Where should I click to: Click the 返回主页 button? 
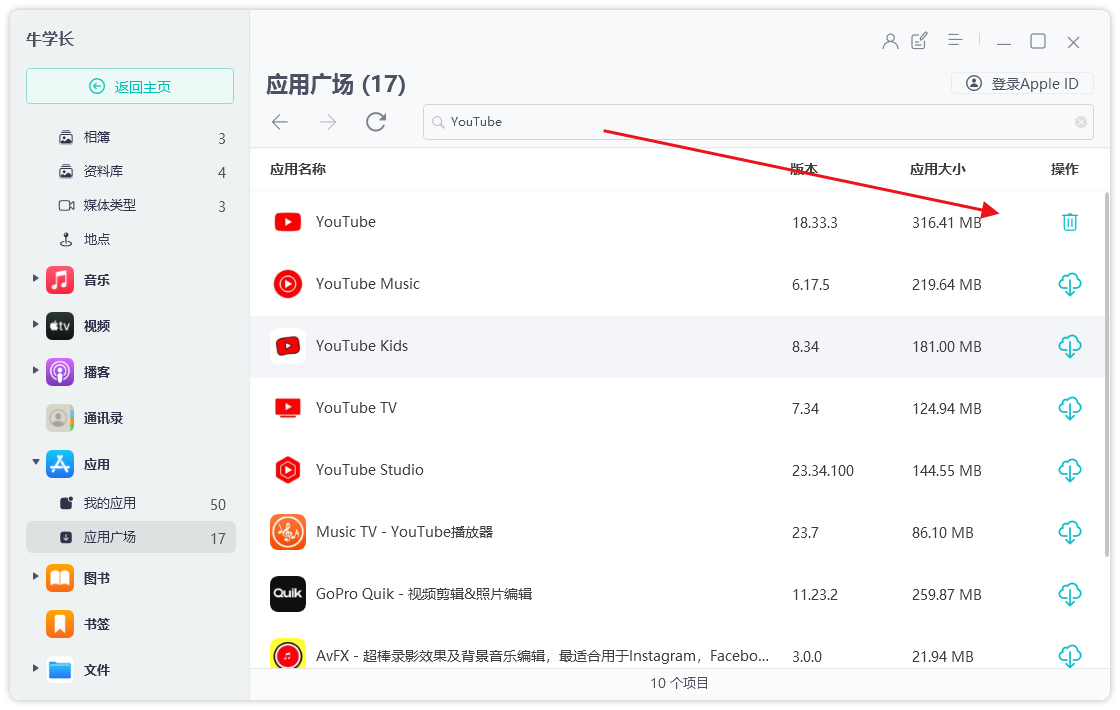click(129, 86)
